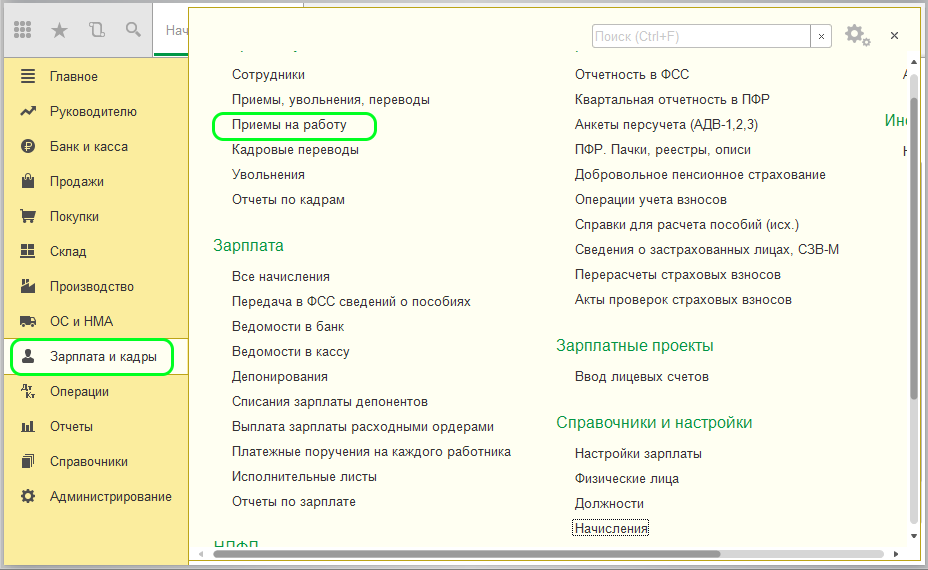The image size is (928, 570).
Task: Open the History icon in top toolbar
Action: 96,30
